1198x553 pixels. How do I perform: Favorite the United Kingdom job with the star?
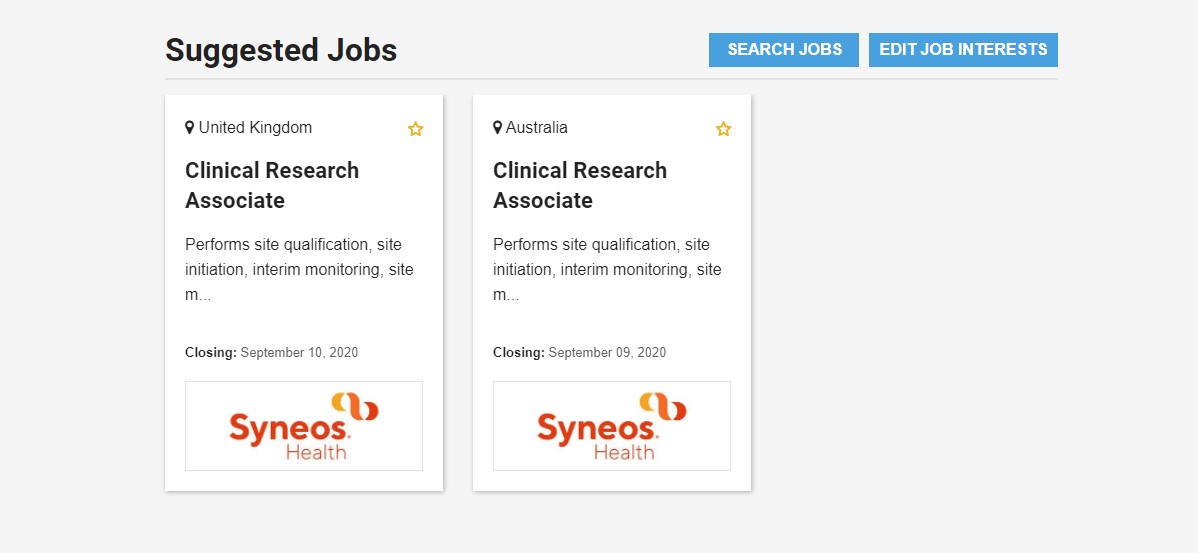(416, 129)
